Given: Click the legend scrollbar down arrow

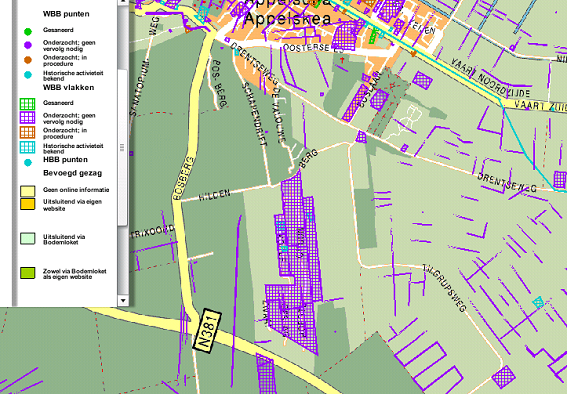Looking at the screenshot, I should (123, 300).
